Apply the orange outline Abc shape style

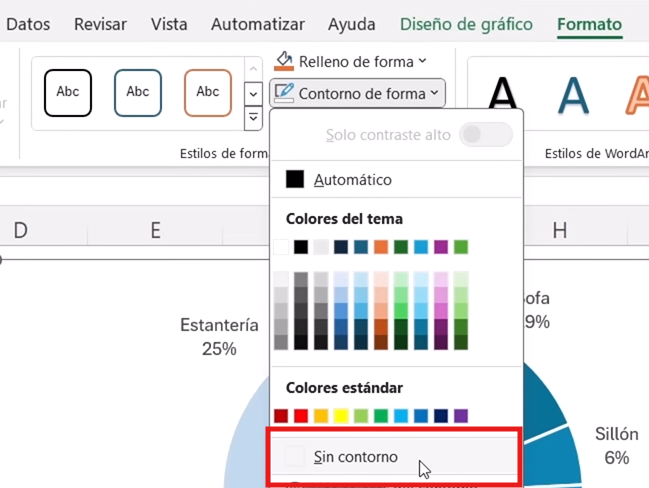pos(208,93)
